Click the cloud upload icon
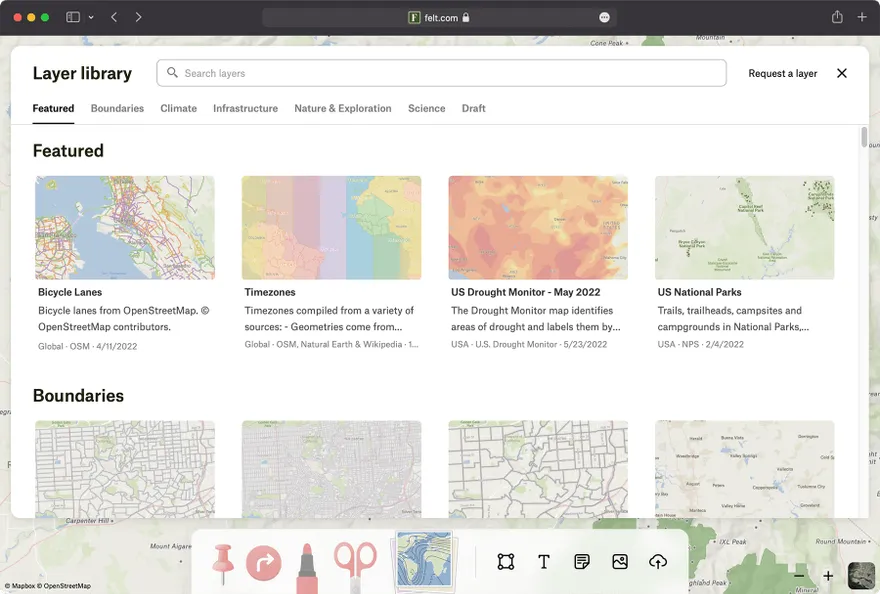This screenshot has width=880, height=594. (658, 561)
